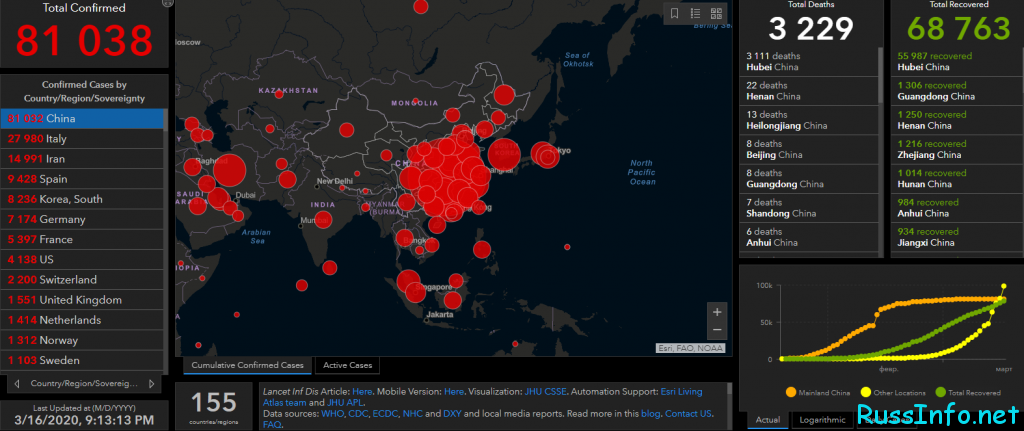
Task: Open the NHC data source link
Action: [x=412, y=414]
